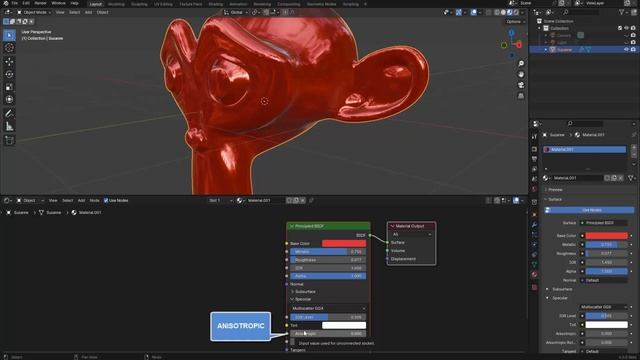Image resolution: width=640 pixels, height=360 pixels.
Task: Click Metallic slider in Principled BSDF node
Action: click(x=328, y=252)
